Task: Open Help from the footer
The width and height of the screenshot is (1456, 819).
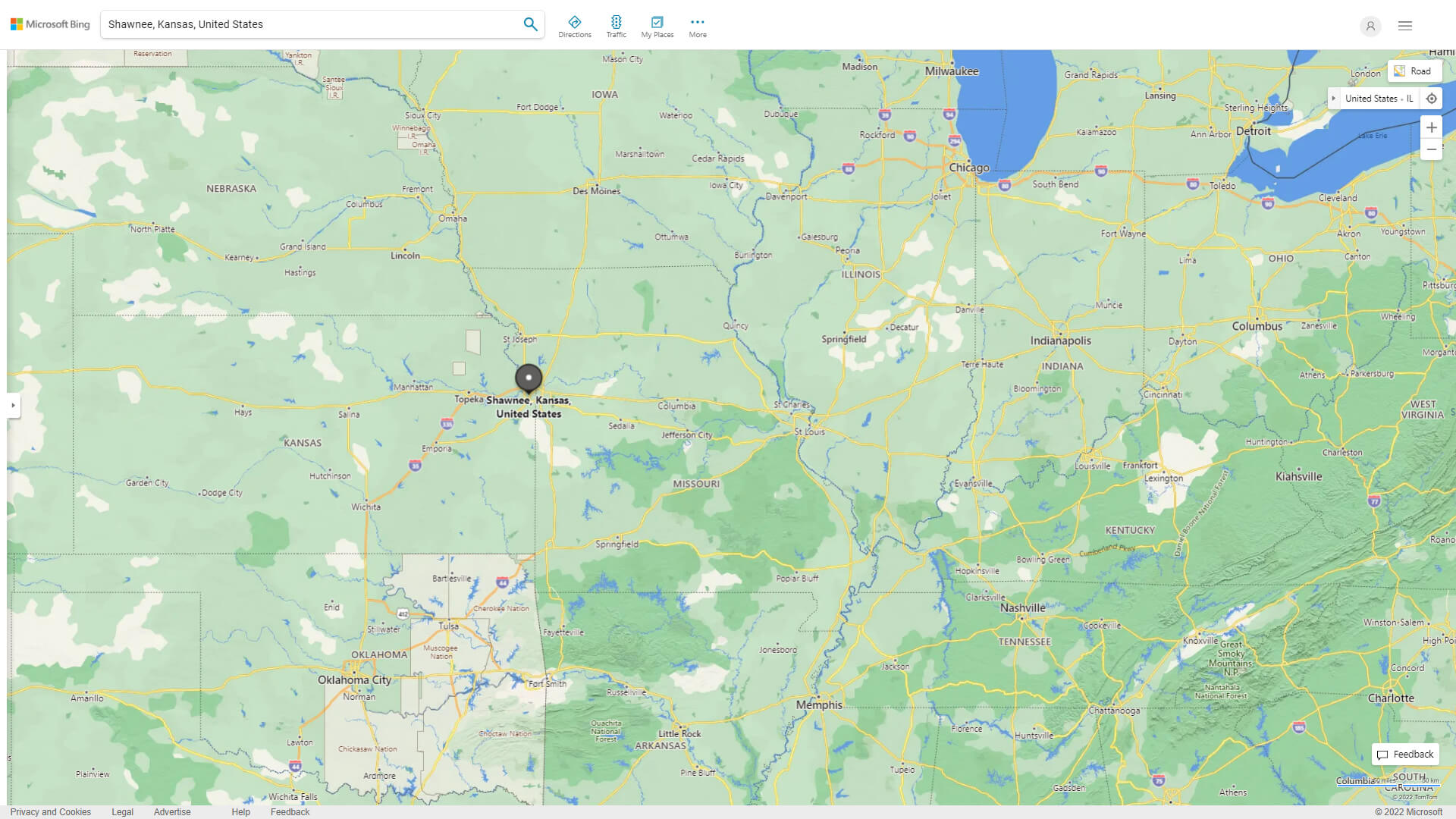Action: [x=240, y=811]
